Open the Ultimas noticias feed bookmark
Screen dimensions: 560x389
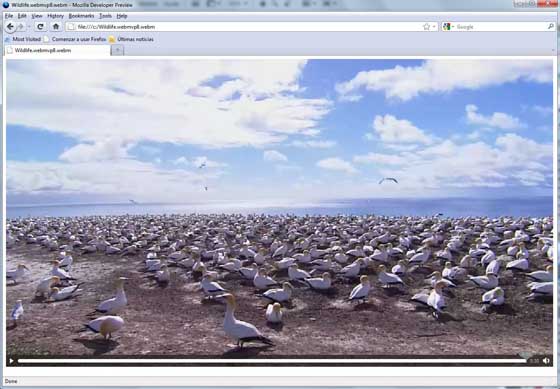(x=131, y=39)
